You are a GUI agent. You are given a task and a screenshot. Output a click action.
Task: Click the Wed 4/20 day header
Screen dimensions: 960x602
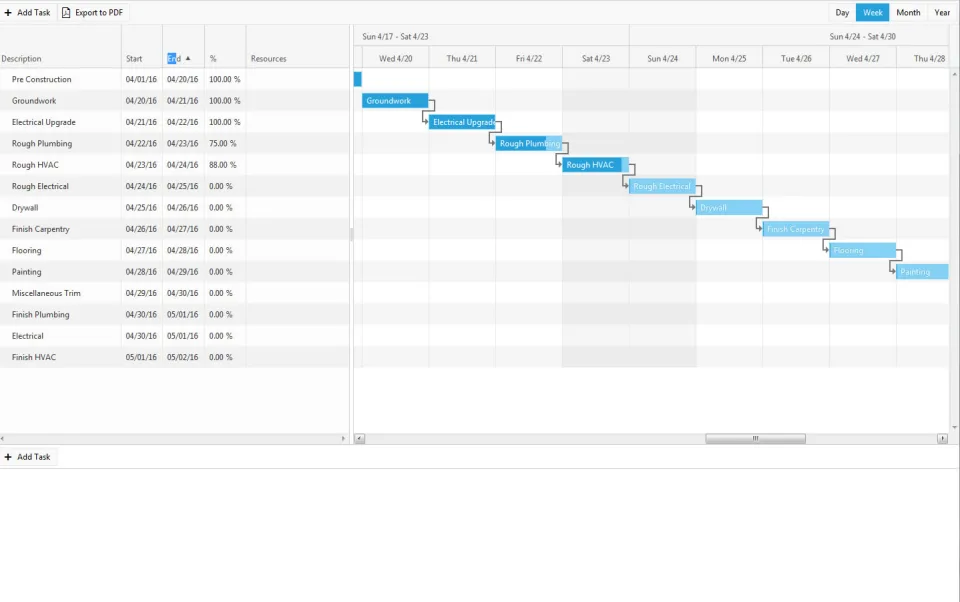click(396, 58)
